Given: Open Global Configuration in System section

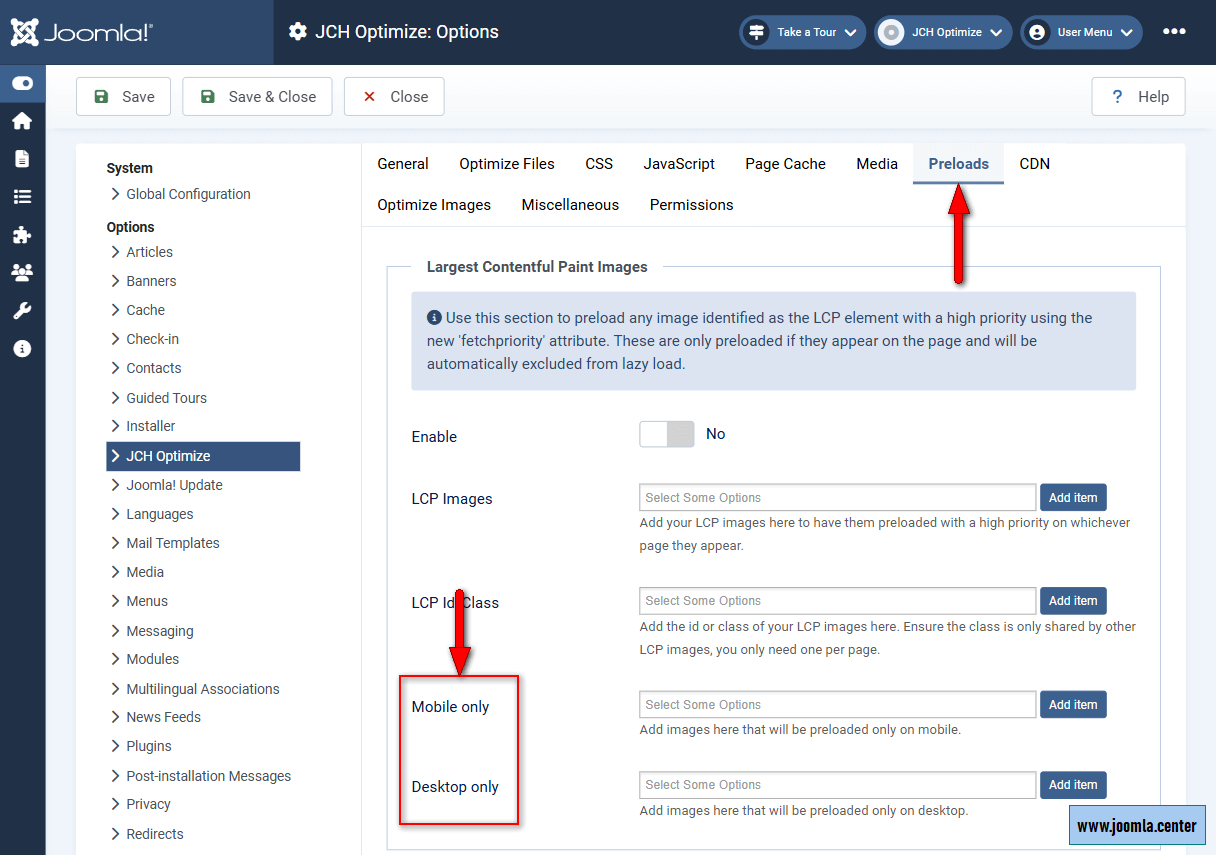Looking at the screenshot, I should tap(188, 194).
